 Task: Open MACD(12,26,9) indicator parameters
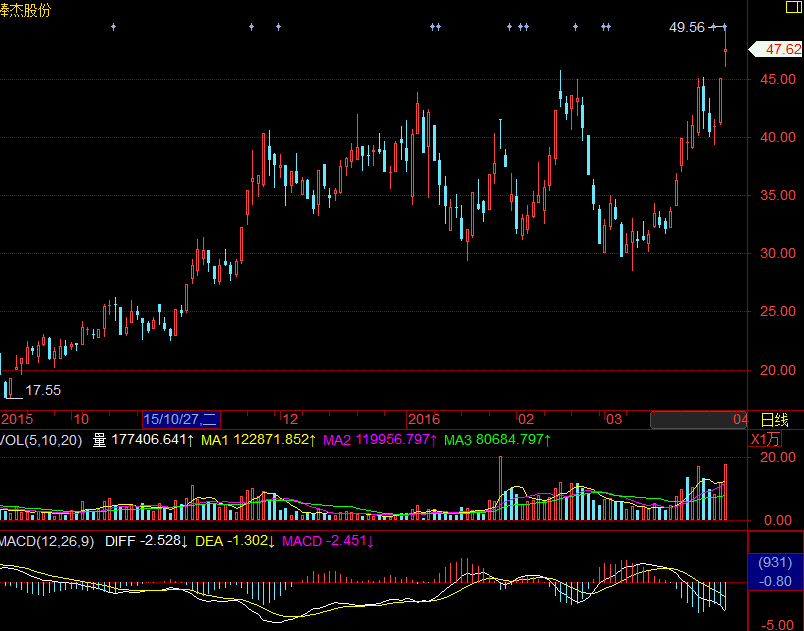click(x=48, y=541)
